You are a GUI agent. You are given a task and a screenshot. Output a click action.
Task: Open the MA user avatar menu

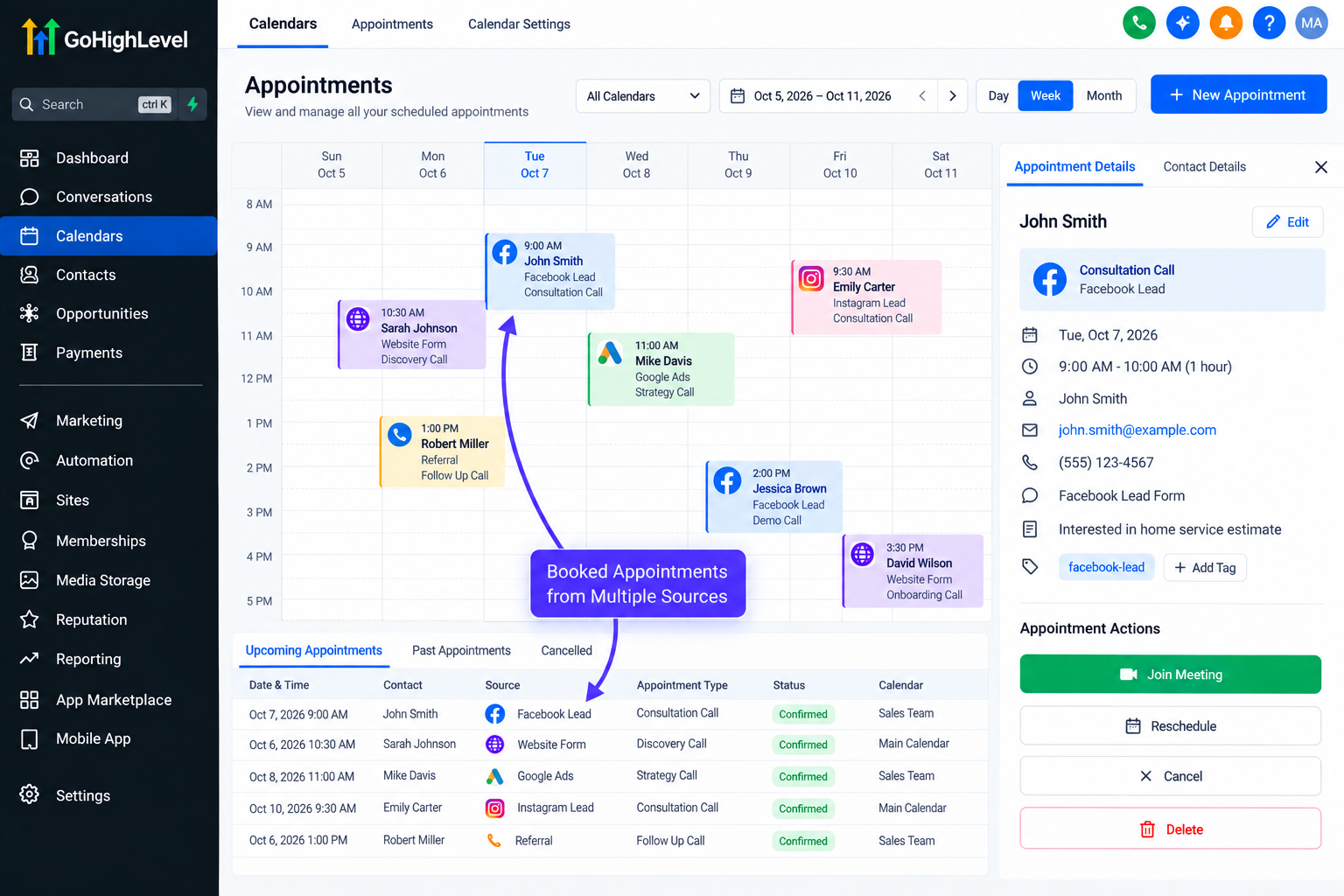(x=1312, y=24)
